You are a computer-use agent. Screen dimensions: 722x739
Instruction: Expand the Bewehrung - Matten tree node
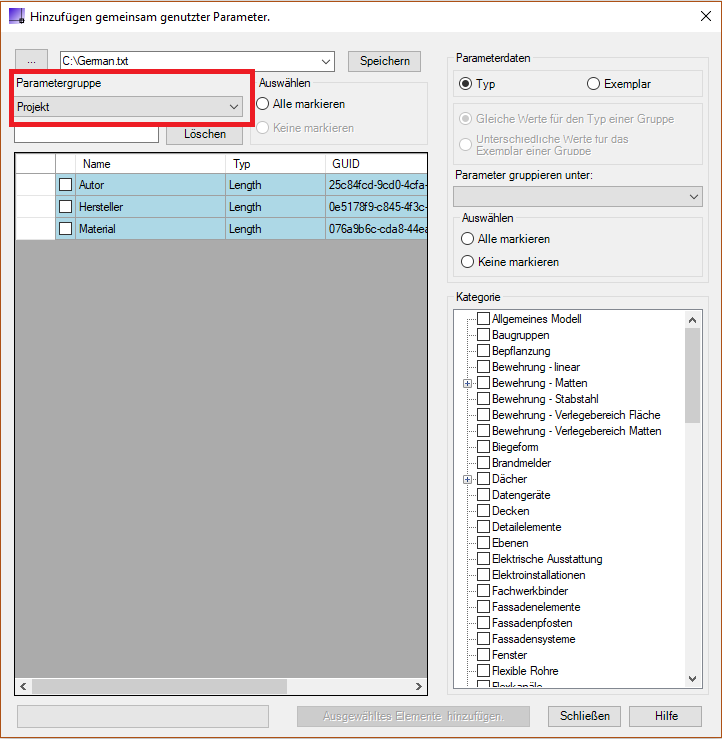(x=468, y=383)
